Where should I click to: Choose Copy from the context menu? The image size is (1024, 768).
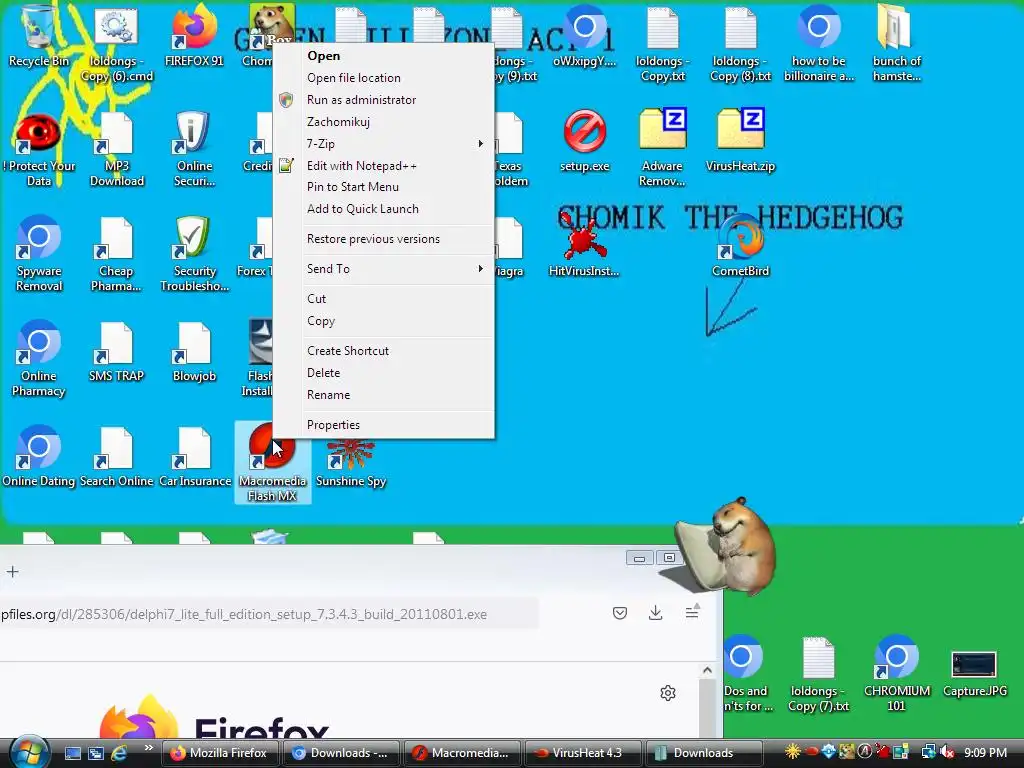click(x=384, y=321)
